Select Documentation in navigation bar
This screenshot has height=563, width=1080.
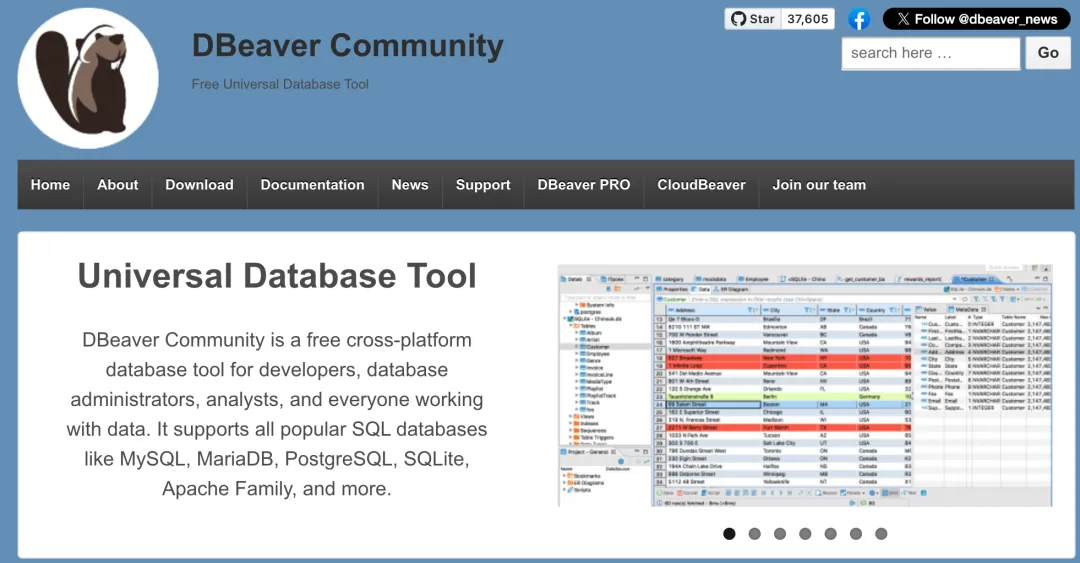[x=312, y=185]
